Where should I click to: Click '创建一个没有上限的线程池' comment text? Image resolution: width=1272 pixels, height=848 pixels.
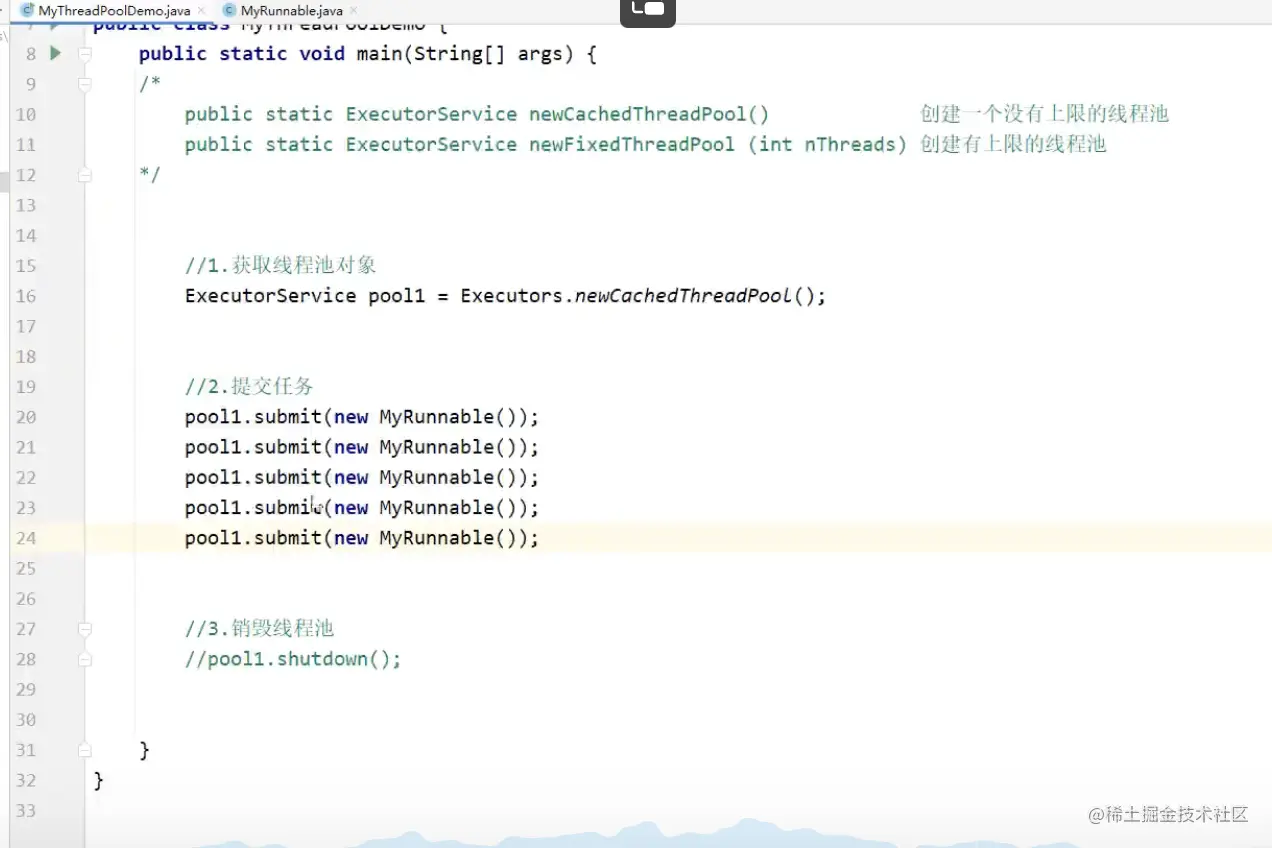click(1044, 114)
